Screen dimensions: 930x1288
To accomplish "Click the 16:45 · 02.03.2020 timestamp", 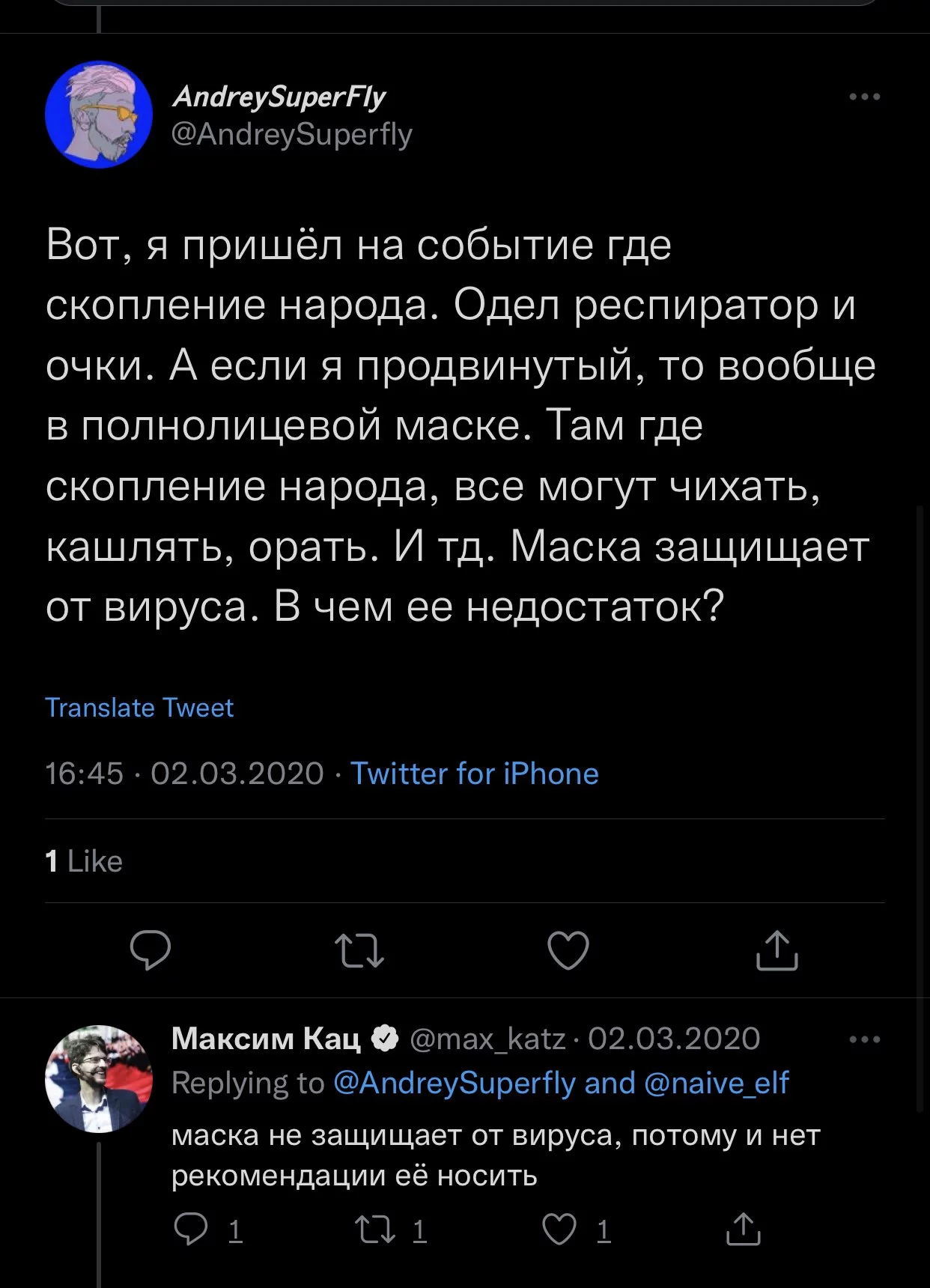I will tap(184, 774).
